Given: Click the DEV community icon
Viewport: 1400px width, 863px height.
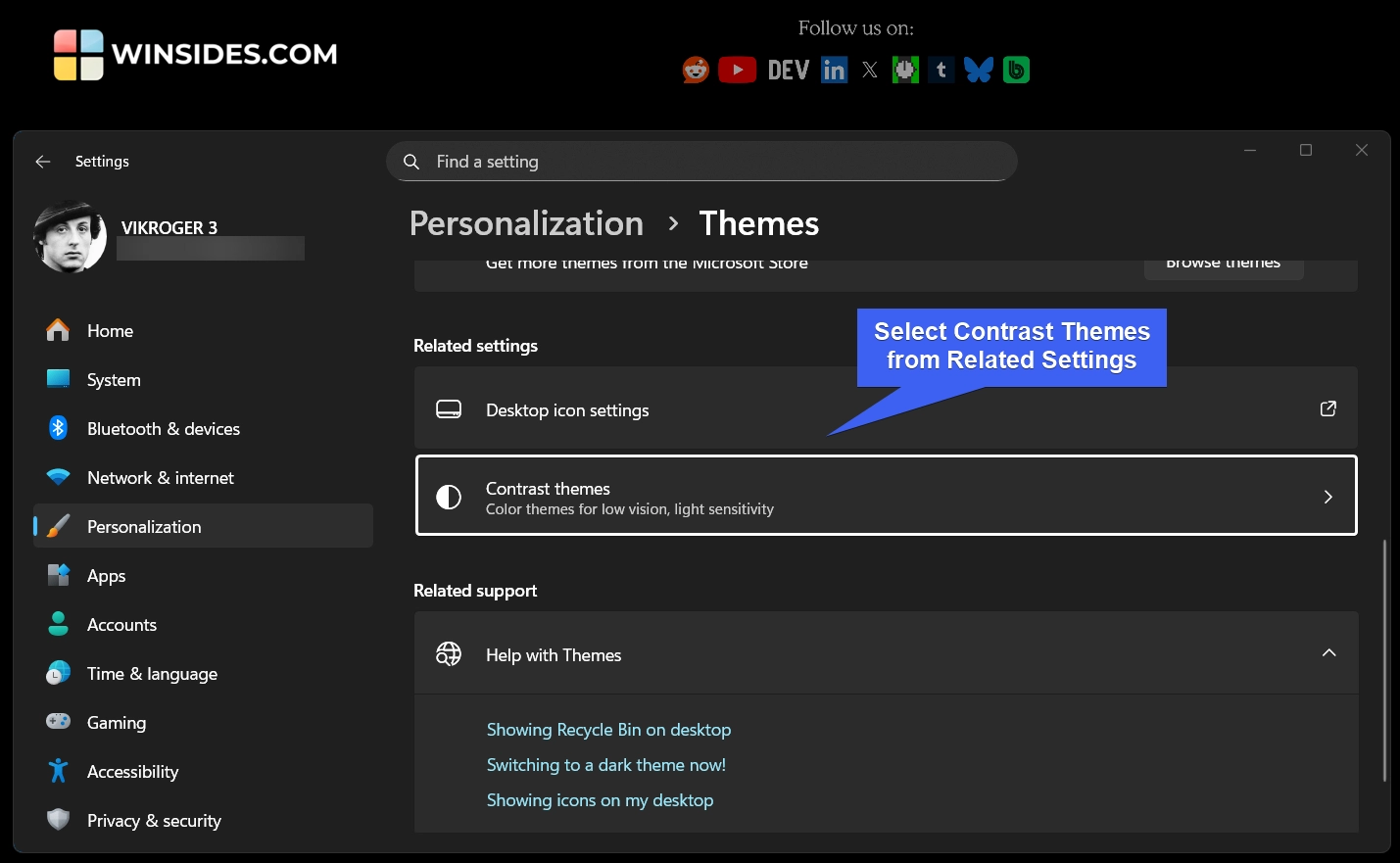Looking at the screenshot, I should 788,69.
